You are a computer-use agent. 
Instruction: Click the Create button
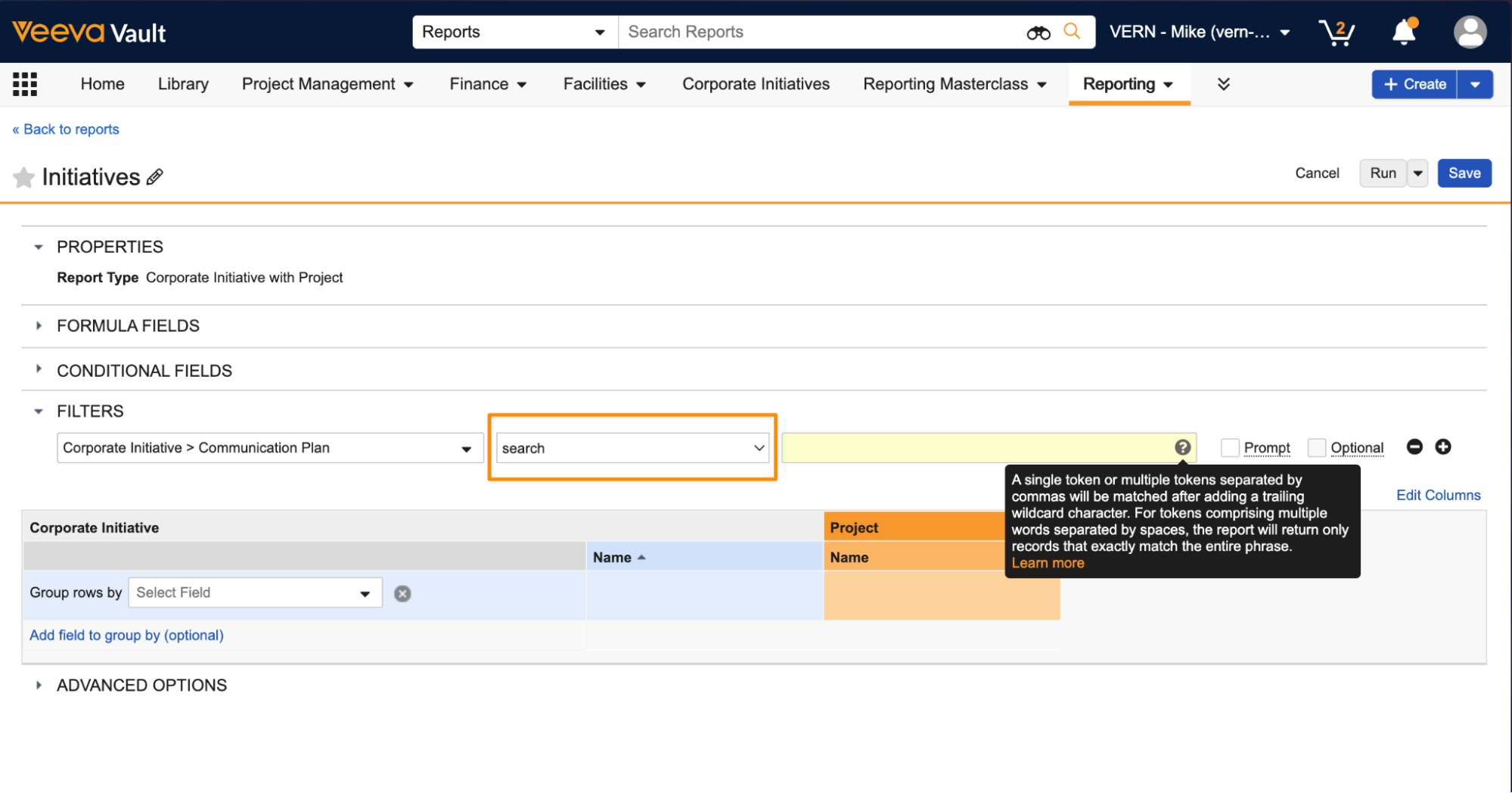point(1414,84)
